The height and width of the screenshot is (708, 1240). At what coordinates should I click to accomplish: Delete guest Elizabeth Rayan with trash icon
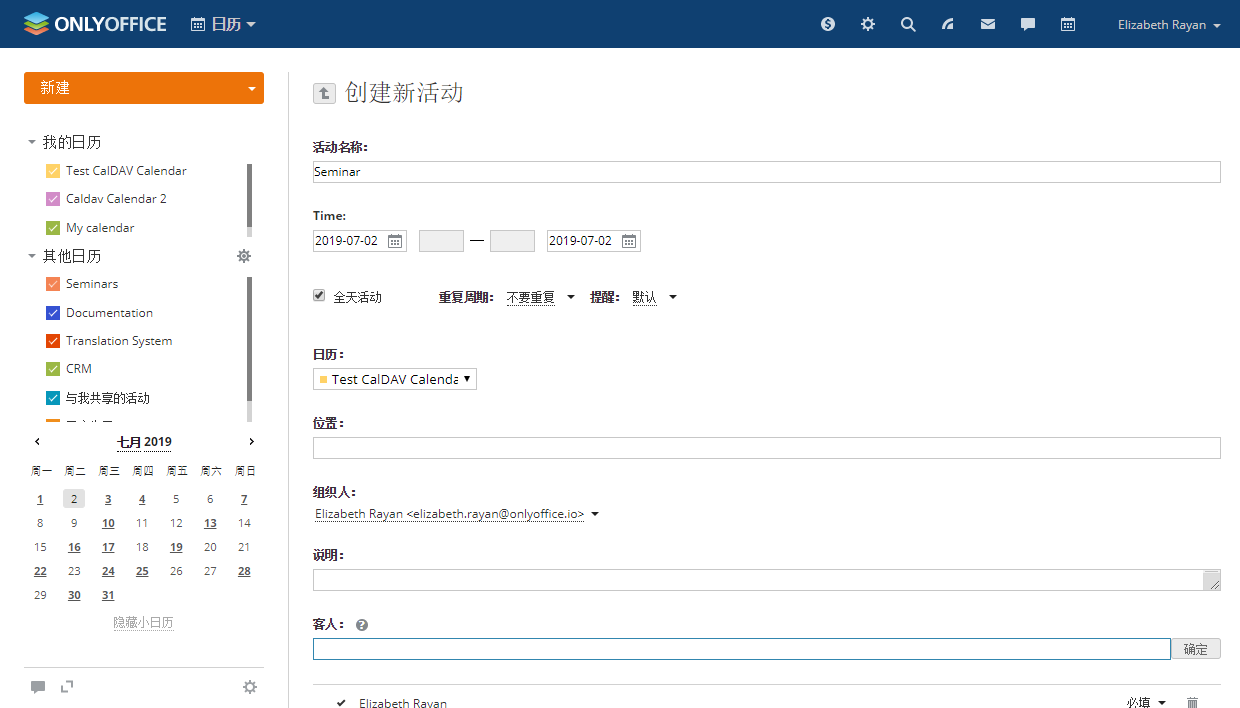point(1192,703)
